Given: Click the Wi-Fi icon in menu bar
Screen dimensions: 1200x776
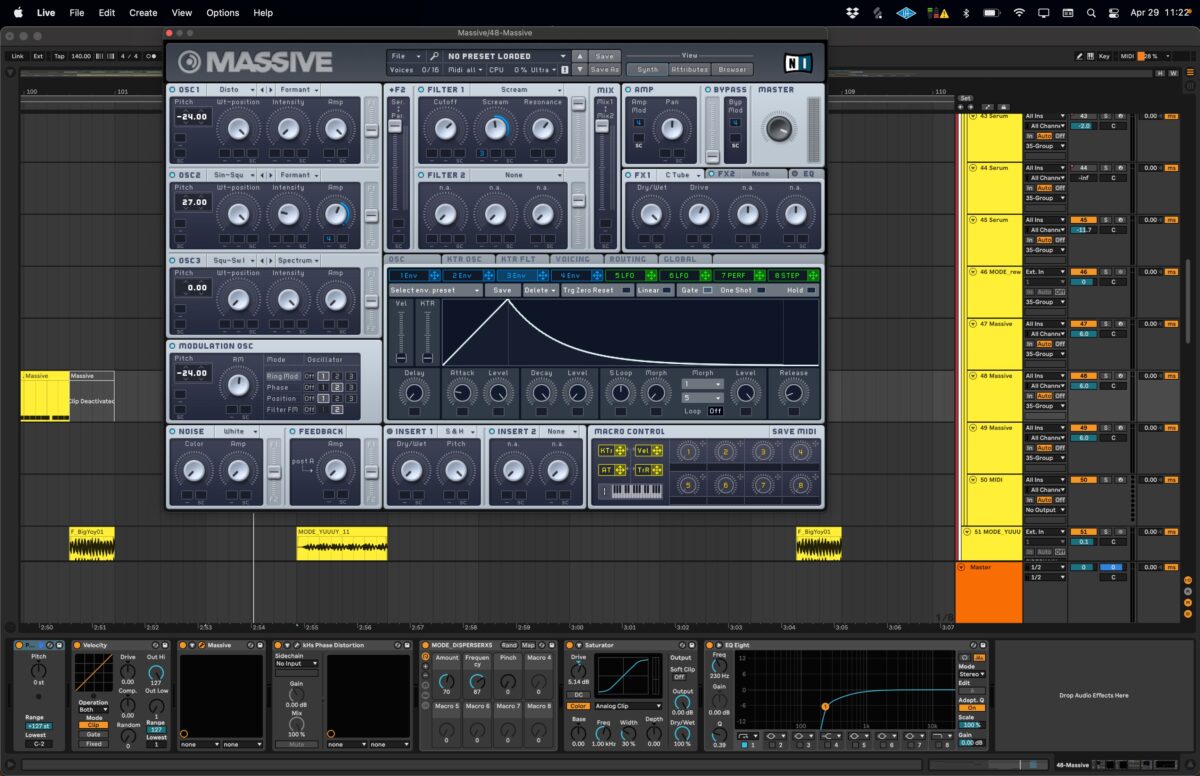Looking at the screenshot, I should pos(1019,13).
